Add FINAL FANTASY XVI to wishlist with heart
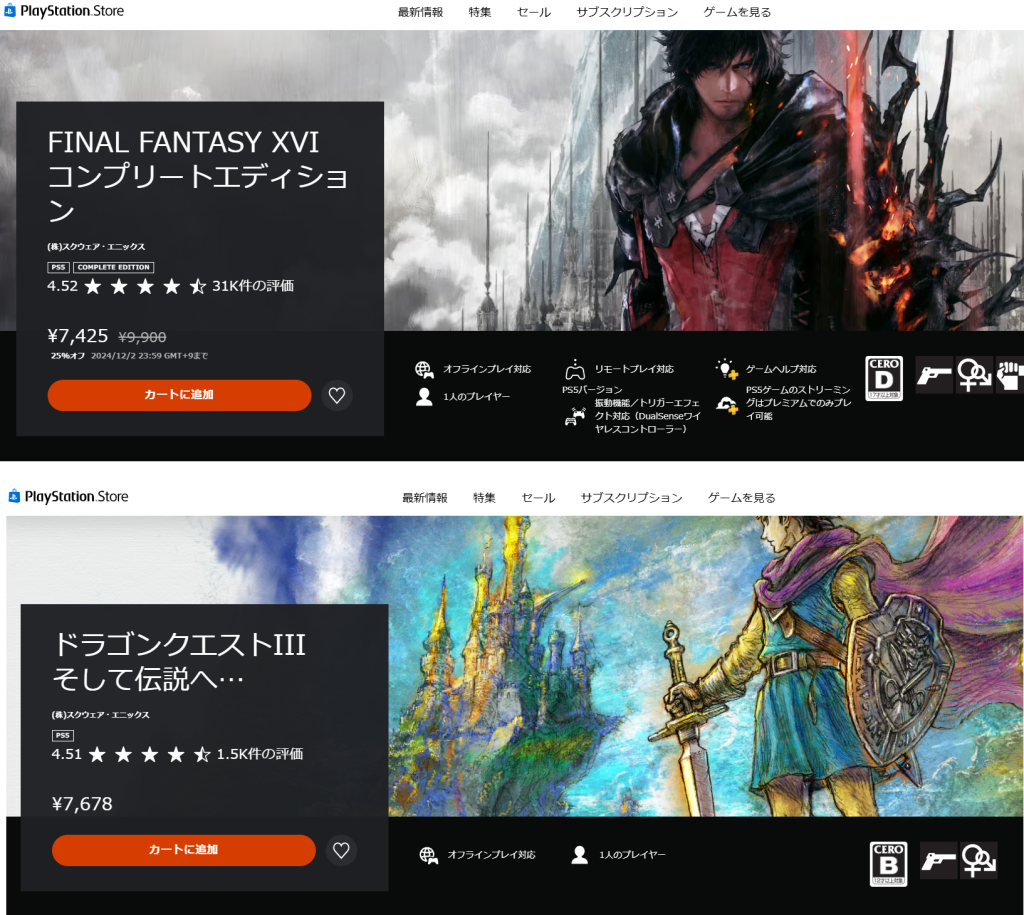Image resolution: width=1024 pixels, height=915 pixels. point(337,395)
